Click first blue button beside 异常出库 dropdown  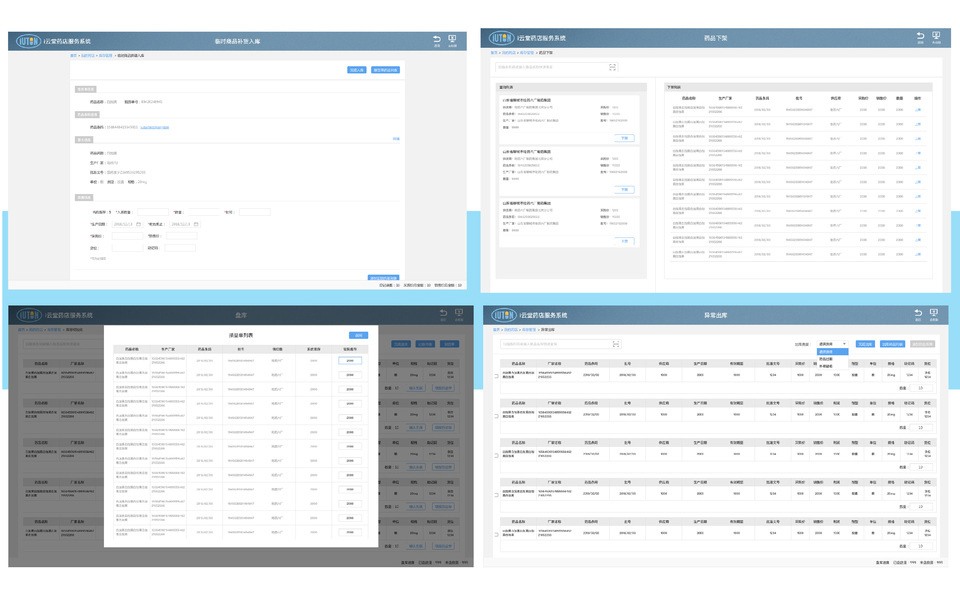[865, 344]
